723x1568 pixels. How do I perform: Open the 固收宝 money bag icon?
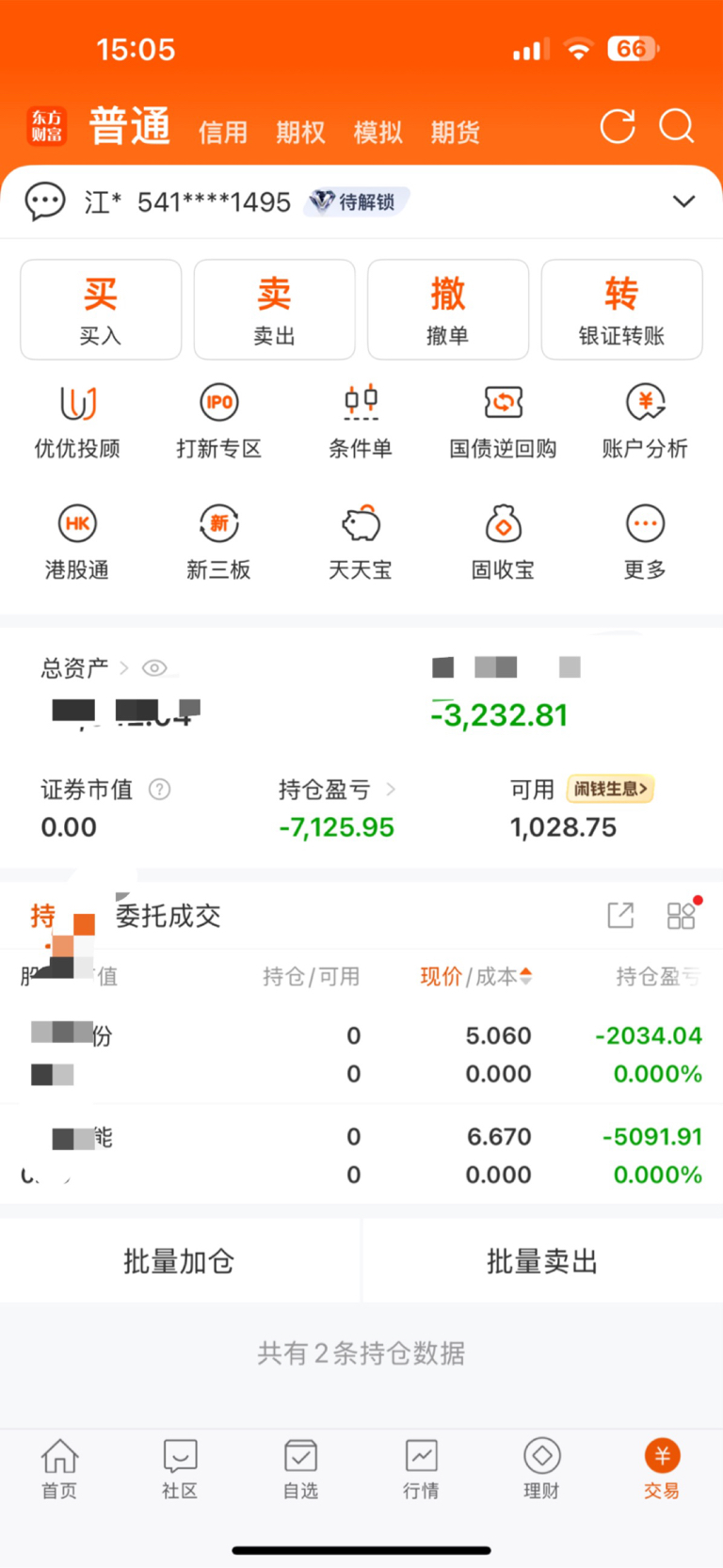click(x=503, y=524)
